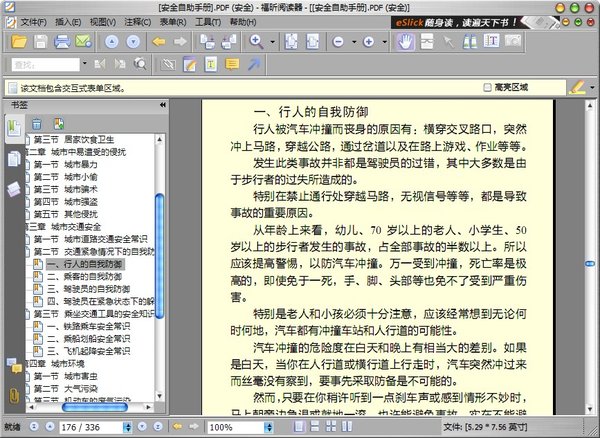Email the document via the envelope icon
This screenshot has width=600, height=438.
pyautogui.click(x=83, y=41)
